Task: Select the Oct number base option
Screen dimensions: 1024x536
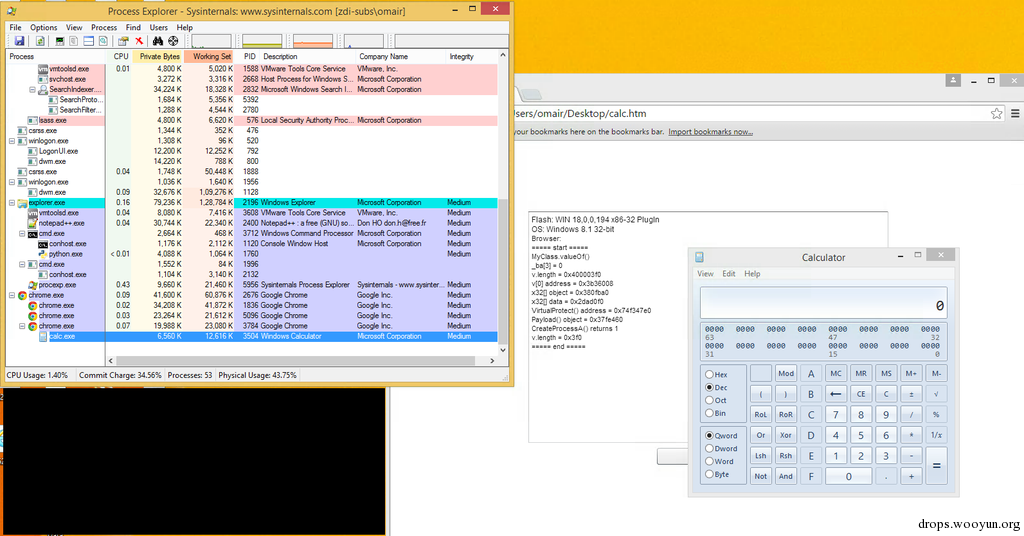Action: [716, 400]
